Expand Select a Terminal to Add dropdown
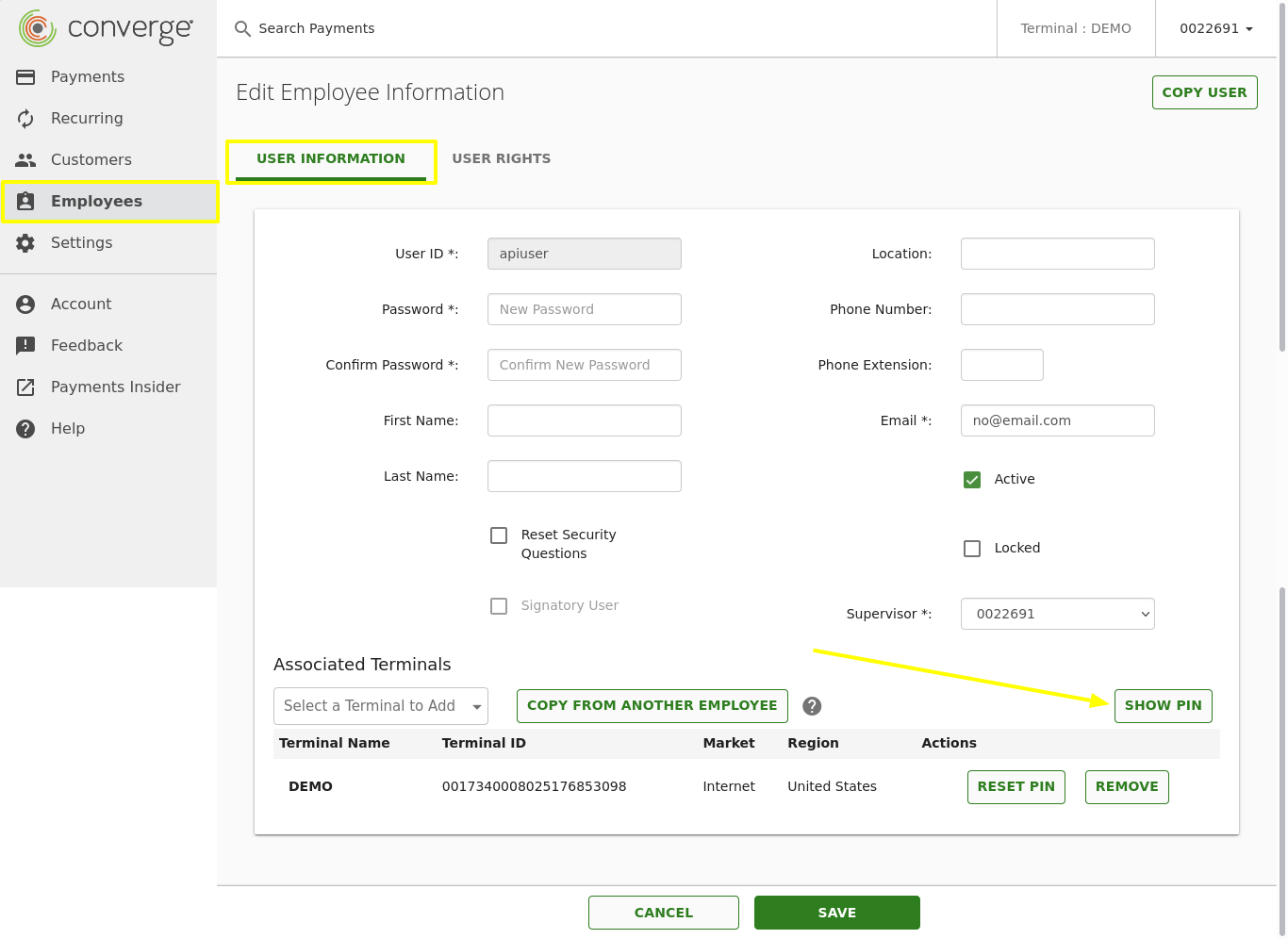1288x939 pixels. coord(380,706)
